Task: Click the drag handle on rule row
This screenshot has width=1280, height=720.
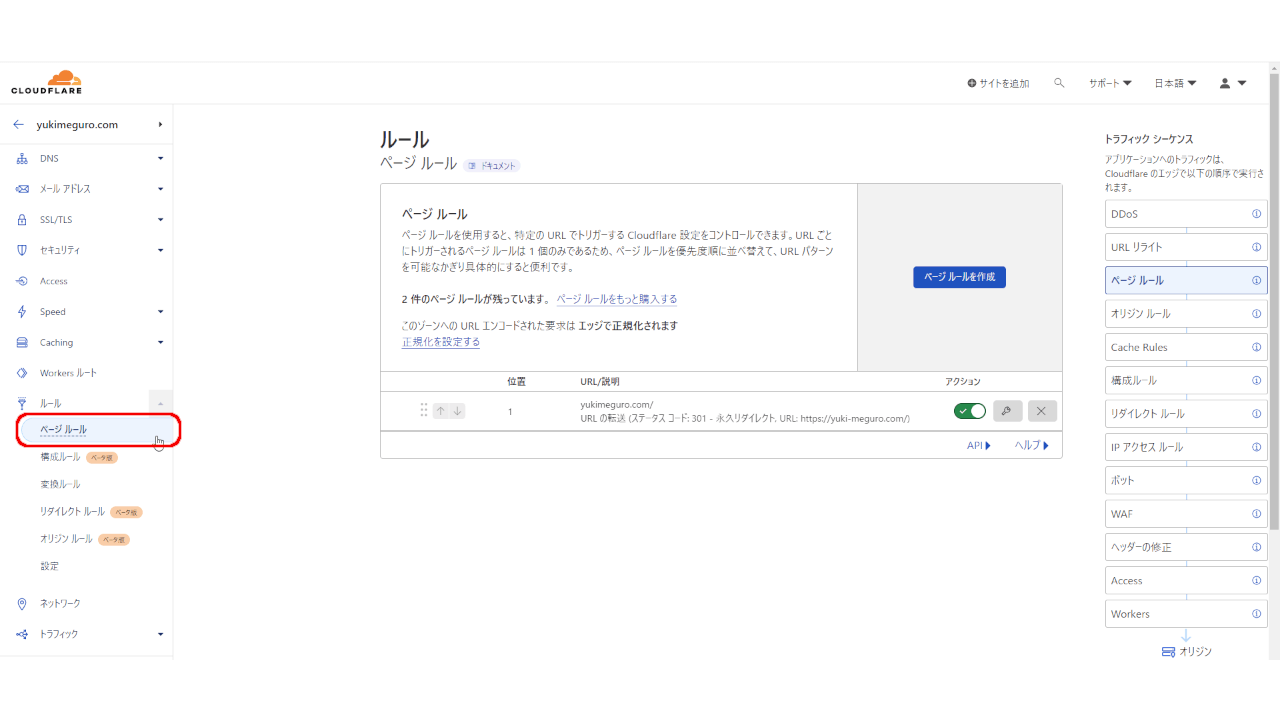Action: pyautogui.click(x=424, y=411)
